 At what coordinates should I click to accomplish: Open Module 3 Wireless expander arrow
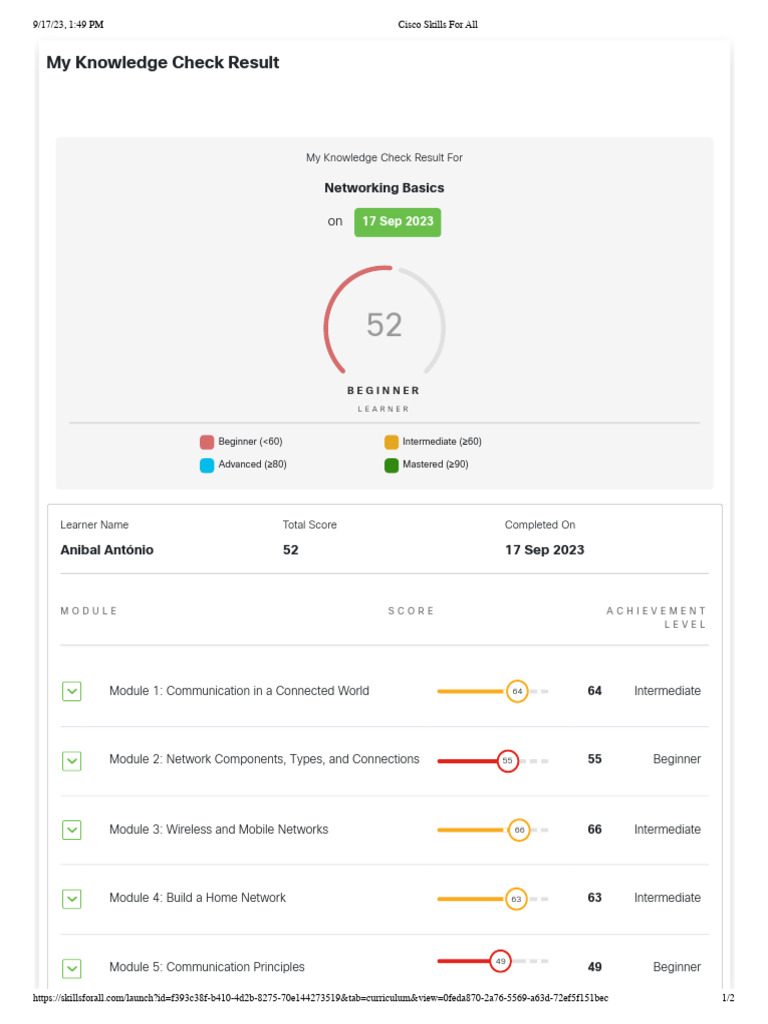pyautogui.click(x=72, y=830)
